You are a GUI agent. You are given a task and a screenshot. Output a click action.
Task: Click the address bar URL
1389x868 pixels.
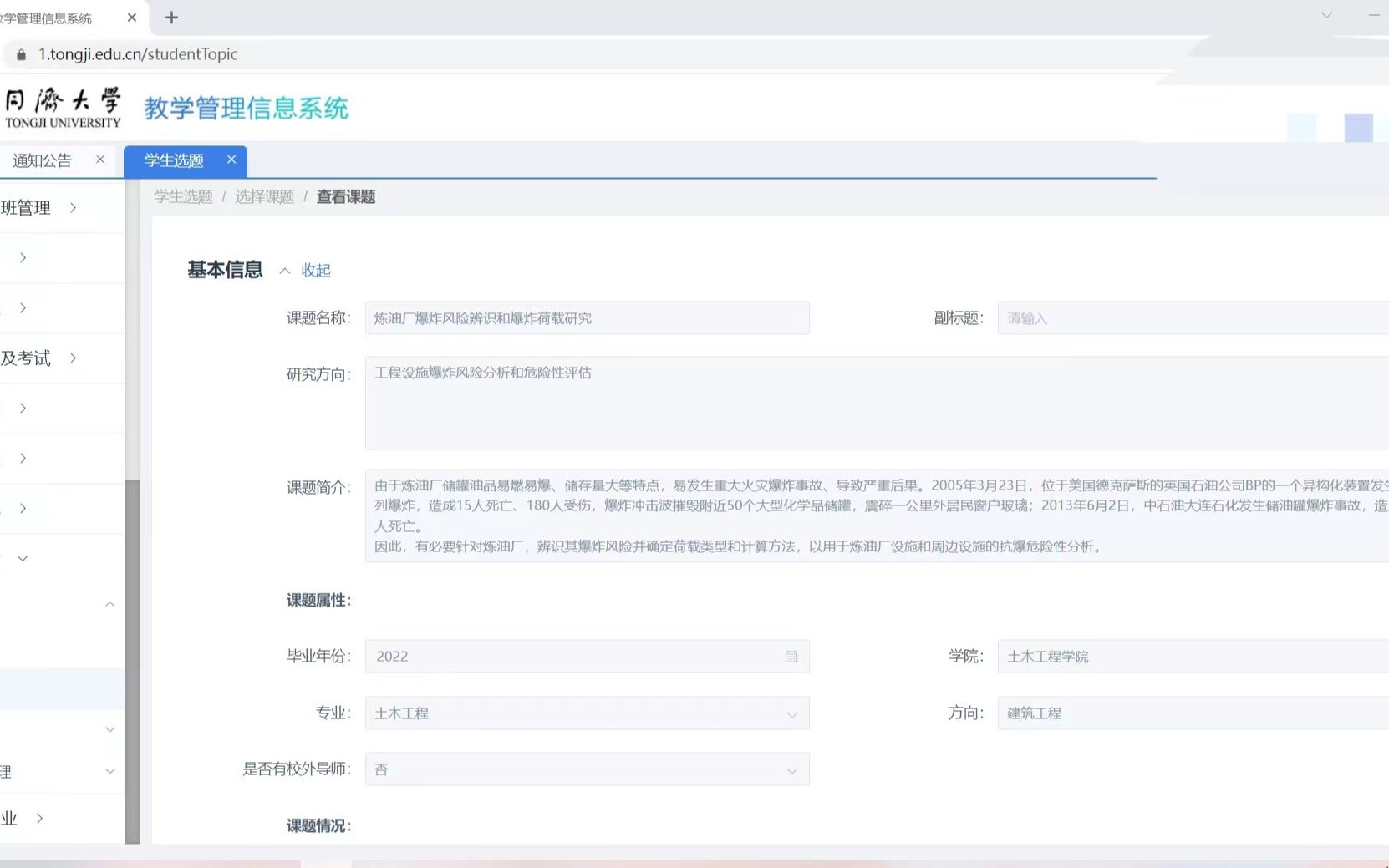[138, 54]
